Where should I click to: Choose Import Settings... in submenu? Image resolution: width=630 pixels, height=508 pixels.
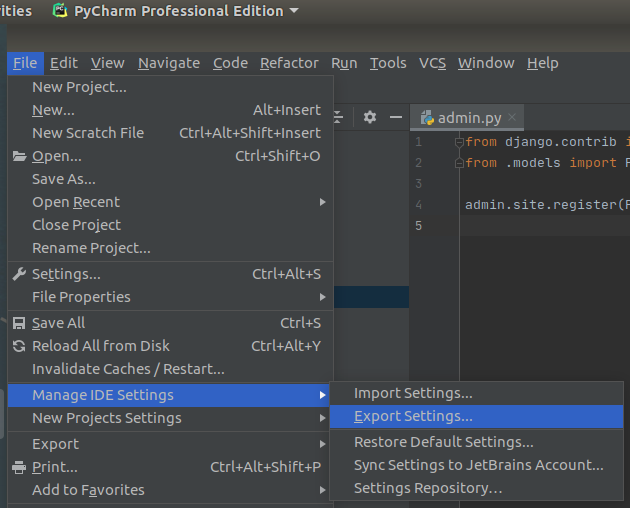click(x=477, y=393)
